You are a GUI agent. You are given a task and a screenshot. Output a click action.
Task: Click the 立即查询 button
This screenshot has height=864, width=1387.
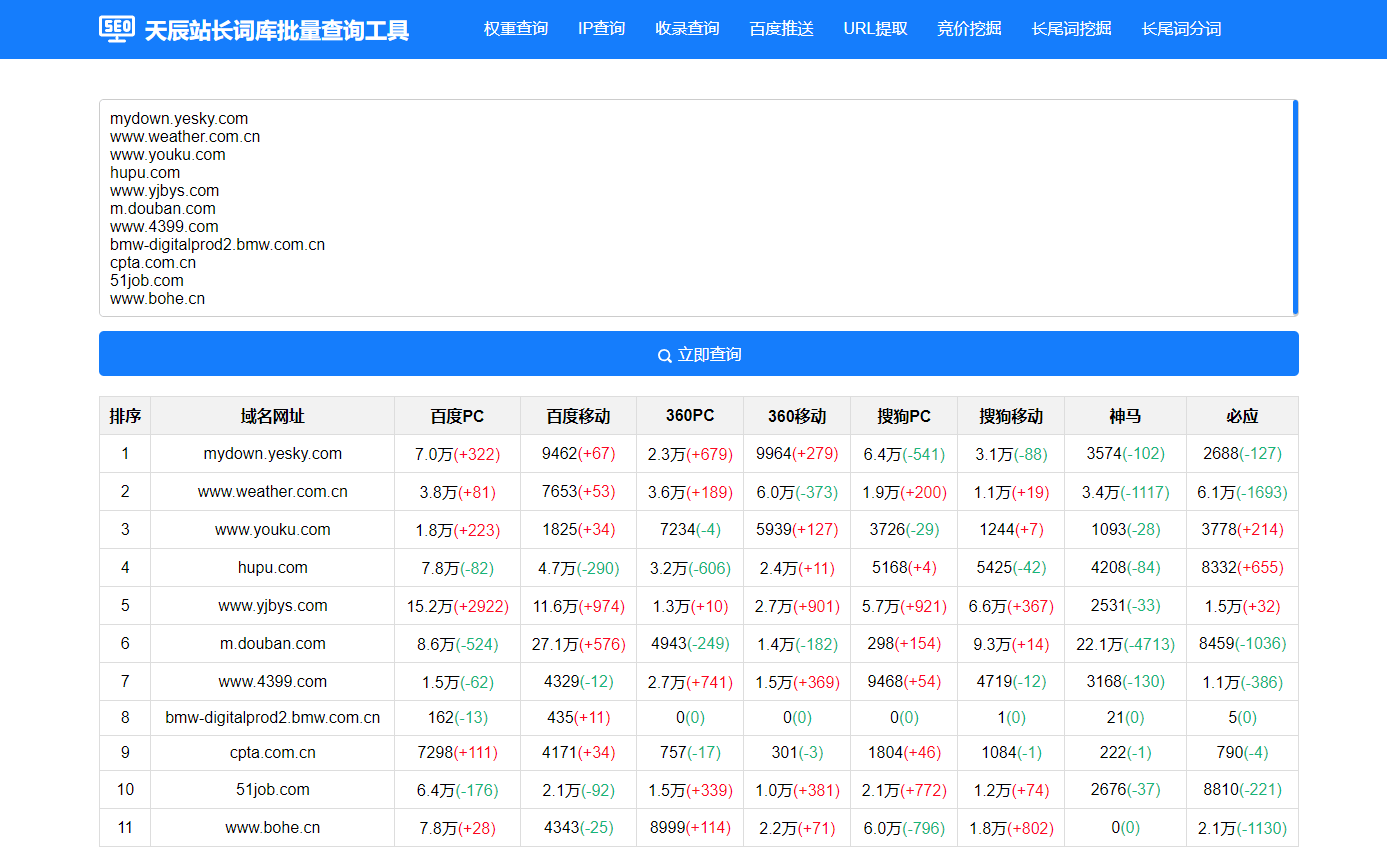pos(699,354)
